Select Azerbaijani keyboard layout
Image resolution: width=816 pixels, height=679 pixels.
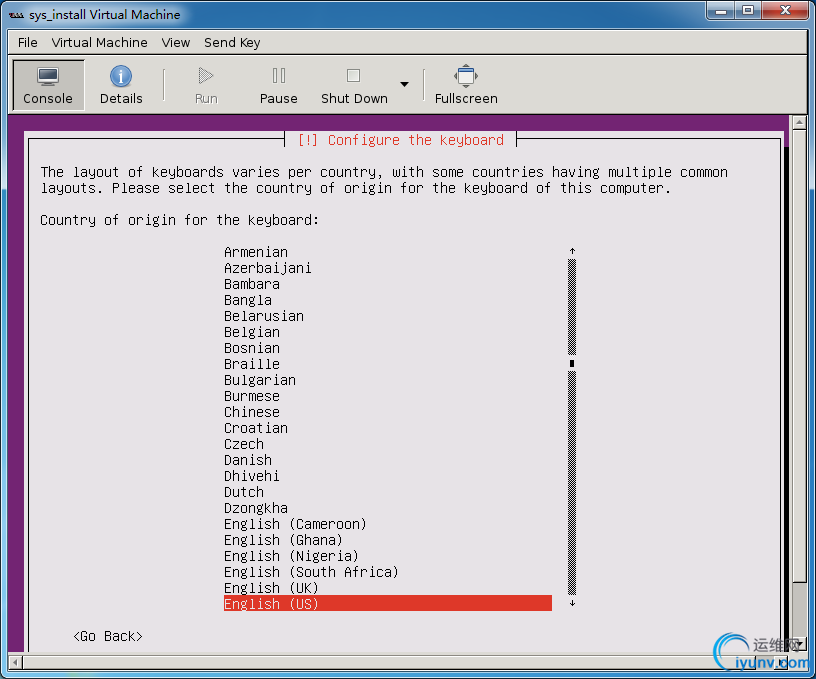pos(267,268)
